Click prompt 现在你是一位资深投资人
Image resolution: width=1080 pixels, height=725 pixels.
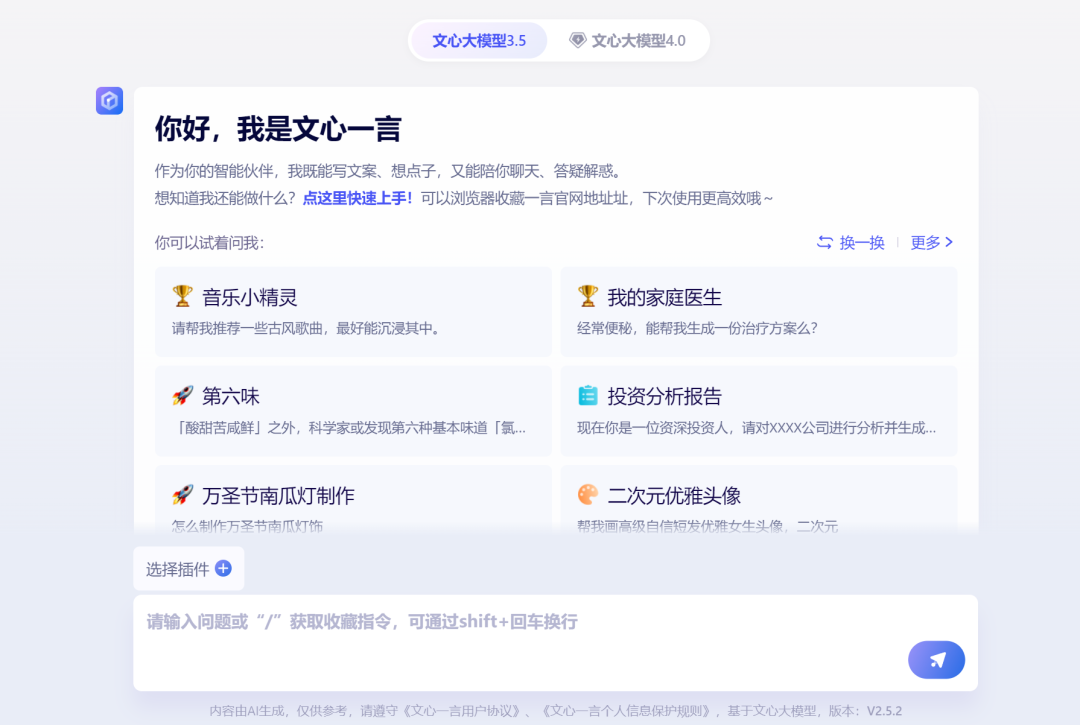(756, 428)
